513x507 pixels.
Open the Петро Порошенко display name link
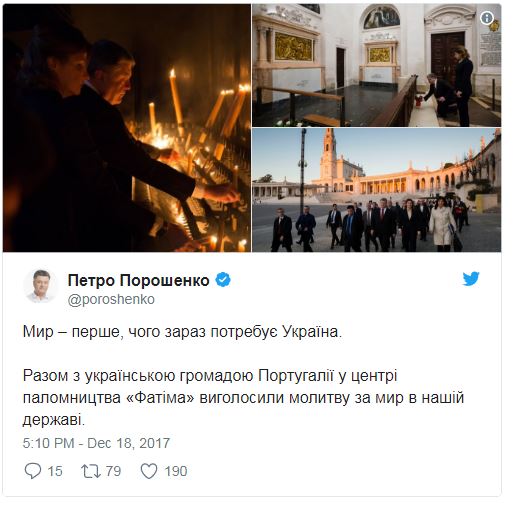pyautogui.click(x=138, y=280)
